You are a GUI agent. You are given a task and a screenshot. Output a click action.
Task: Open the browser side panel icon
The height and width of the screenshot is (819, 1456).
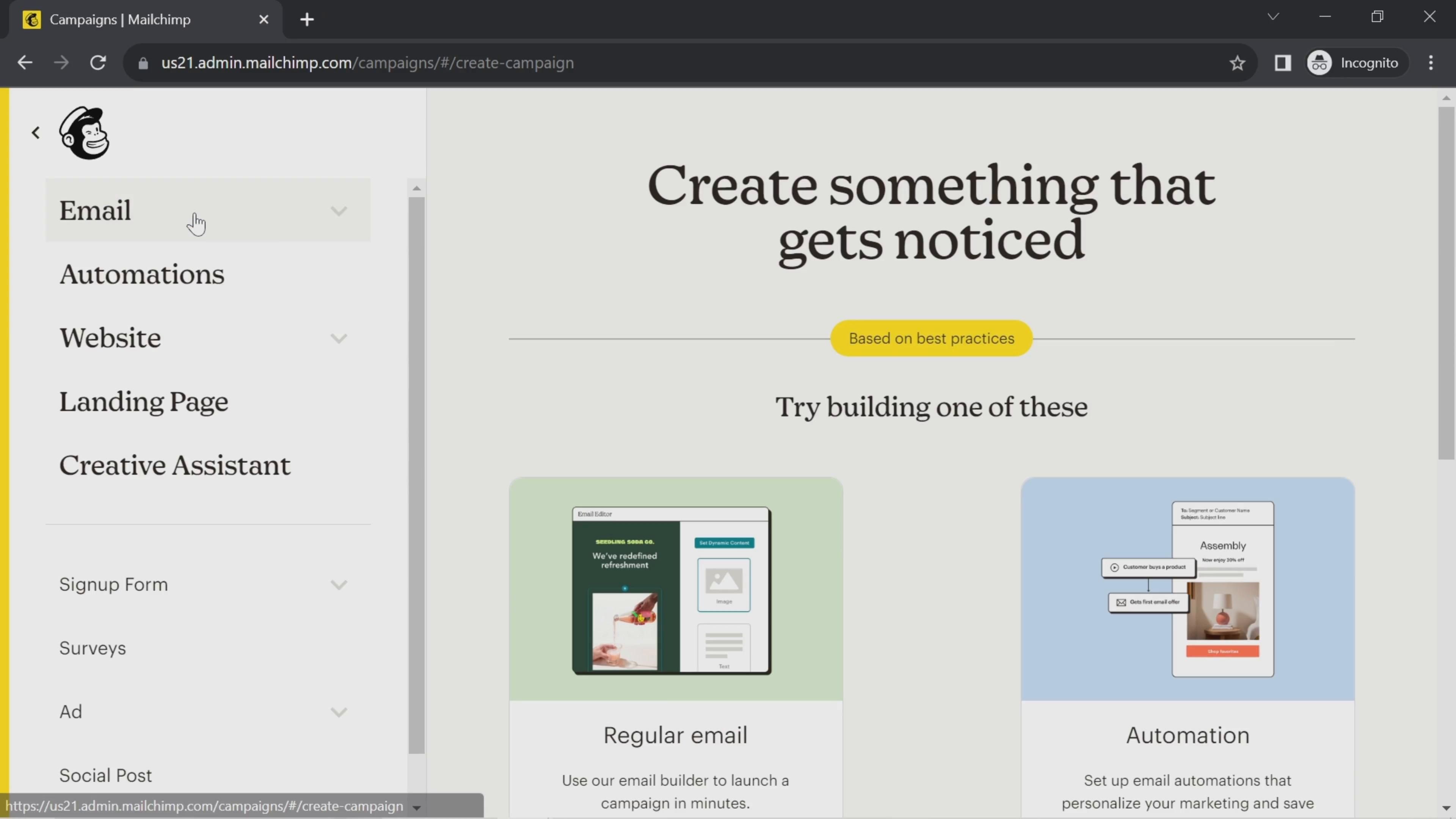[x=1282, y=63]
